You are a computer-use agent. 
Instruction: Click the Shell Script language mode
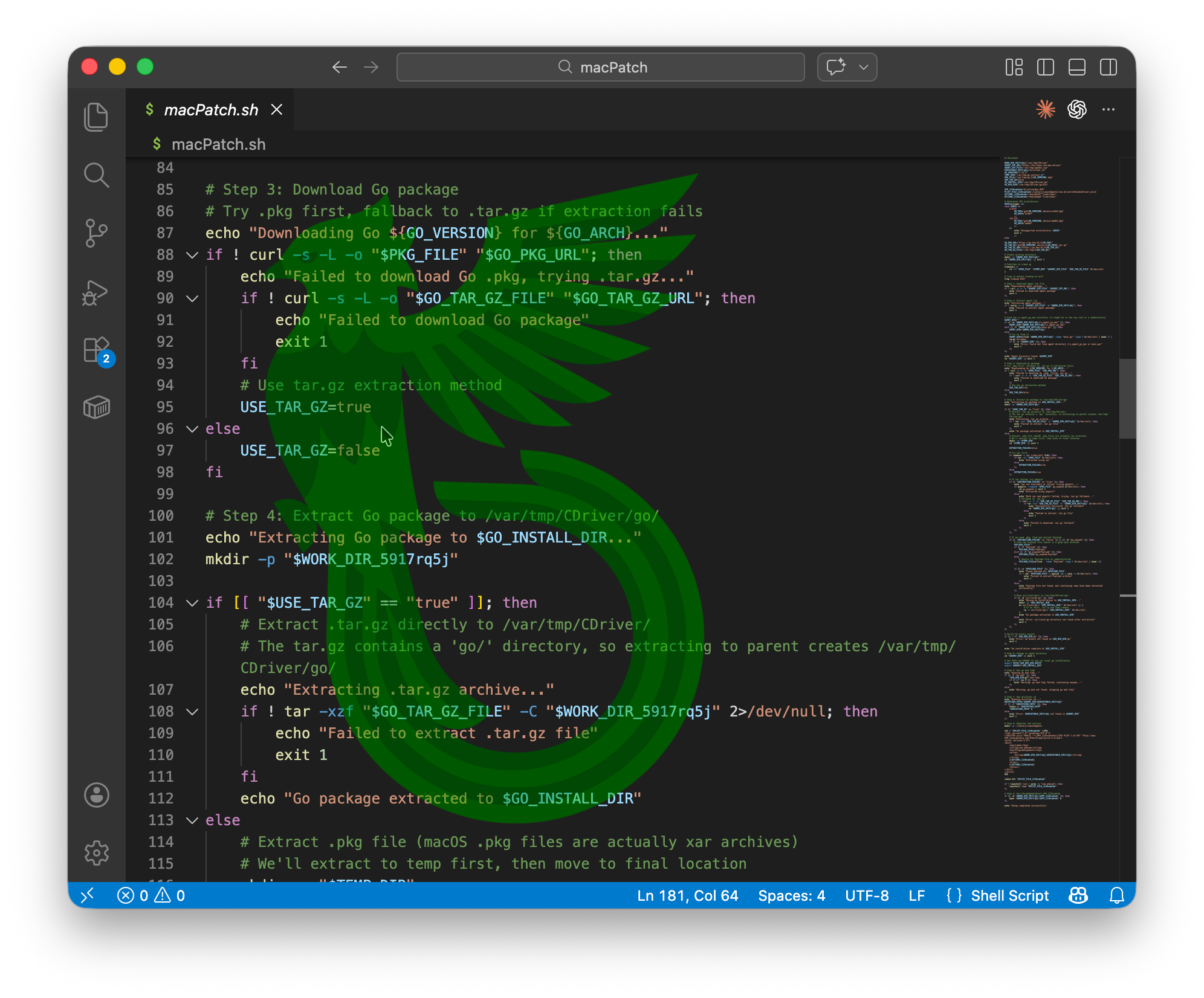pyautogui.click(x=1009, y=895)
